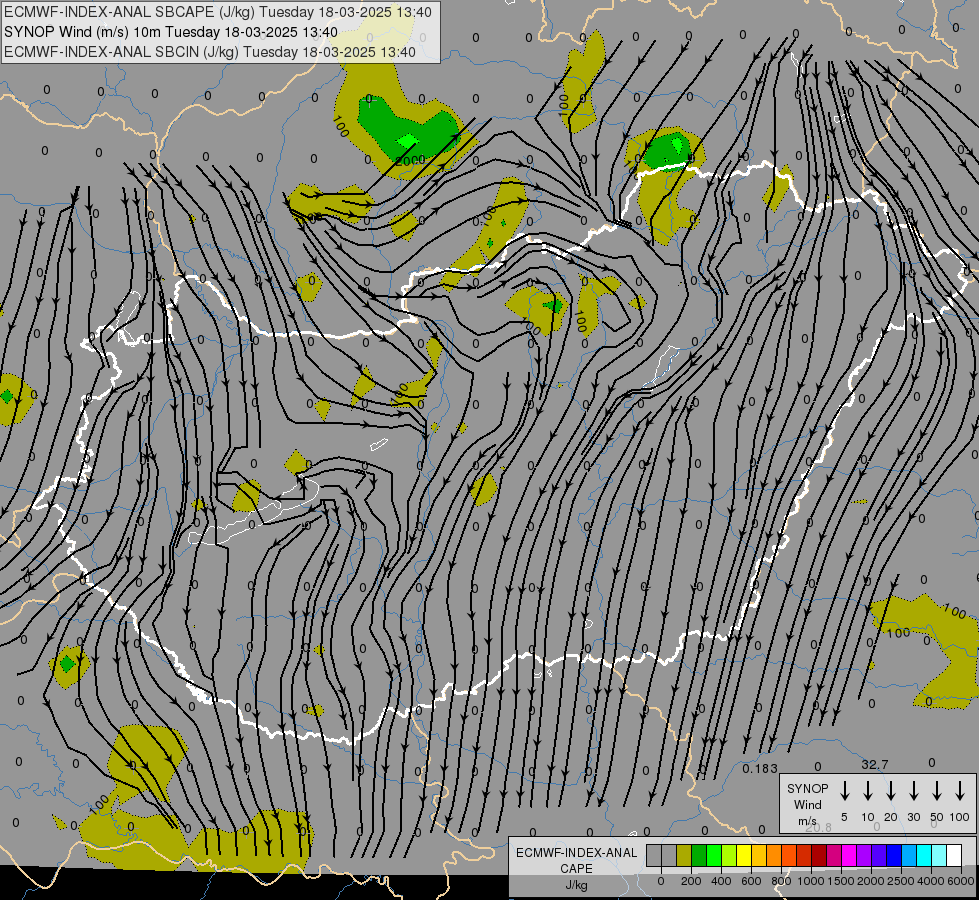Click the 'SYNOP' label in wind legend
This screenshot has height=900, width=979.
coord(807,789)
